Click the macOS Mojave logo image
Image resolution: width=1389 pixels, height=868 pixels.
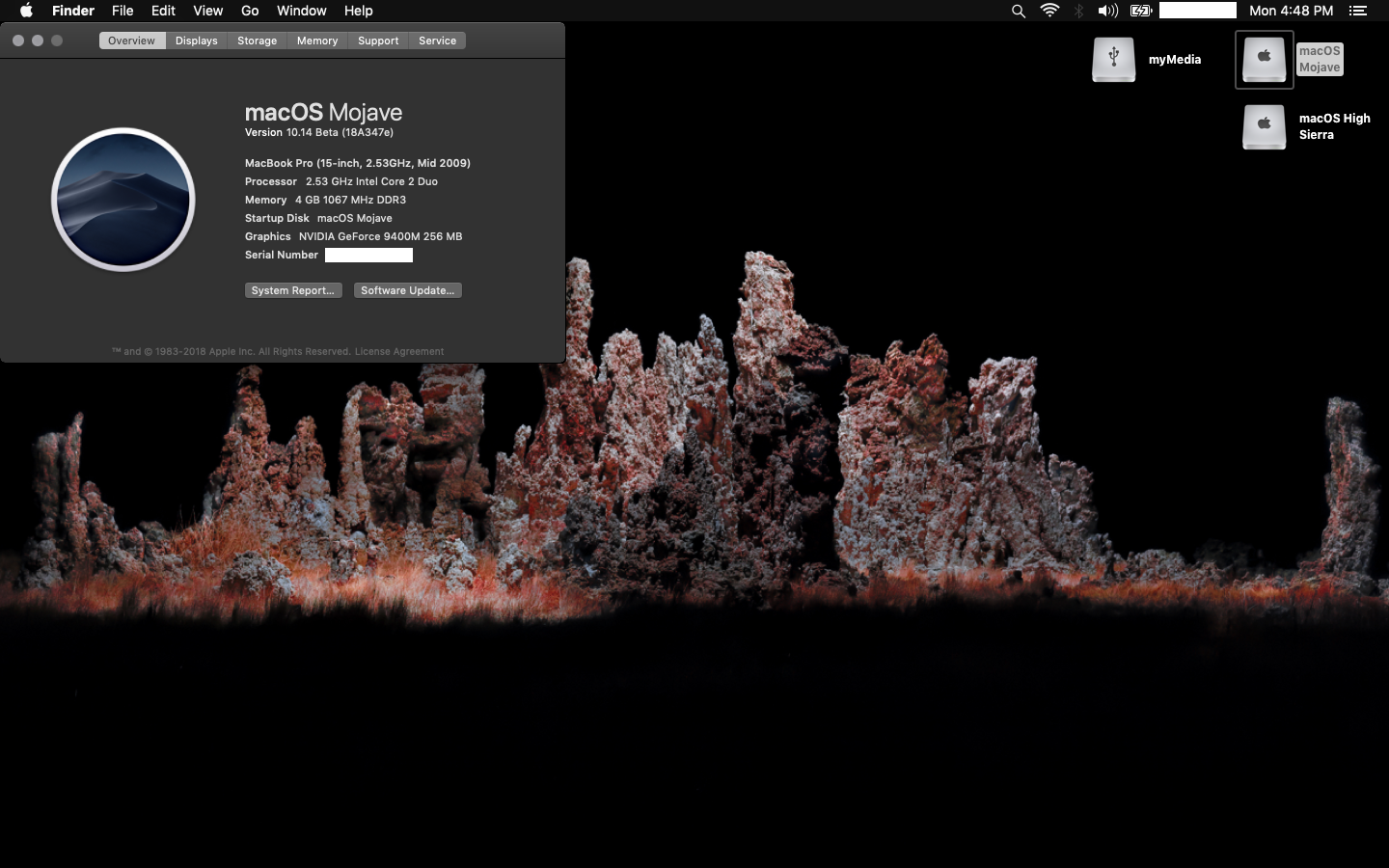123,200
